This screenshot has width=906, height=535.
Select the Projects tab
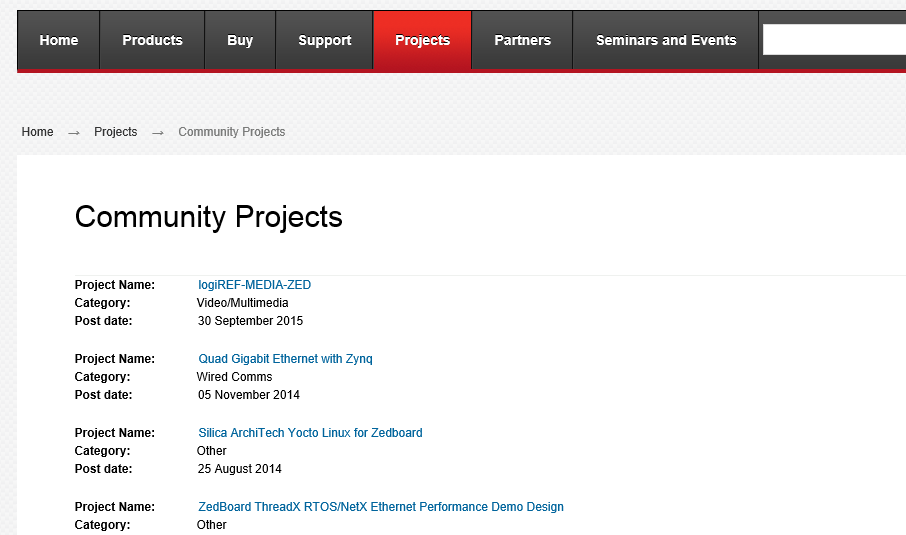tap(422, 40)
